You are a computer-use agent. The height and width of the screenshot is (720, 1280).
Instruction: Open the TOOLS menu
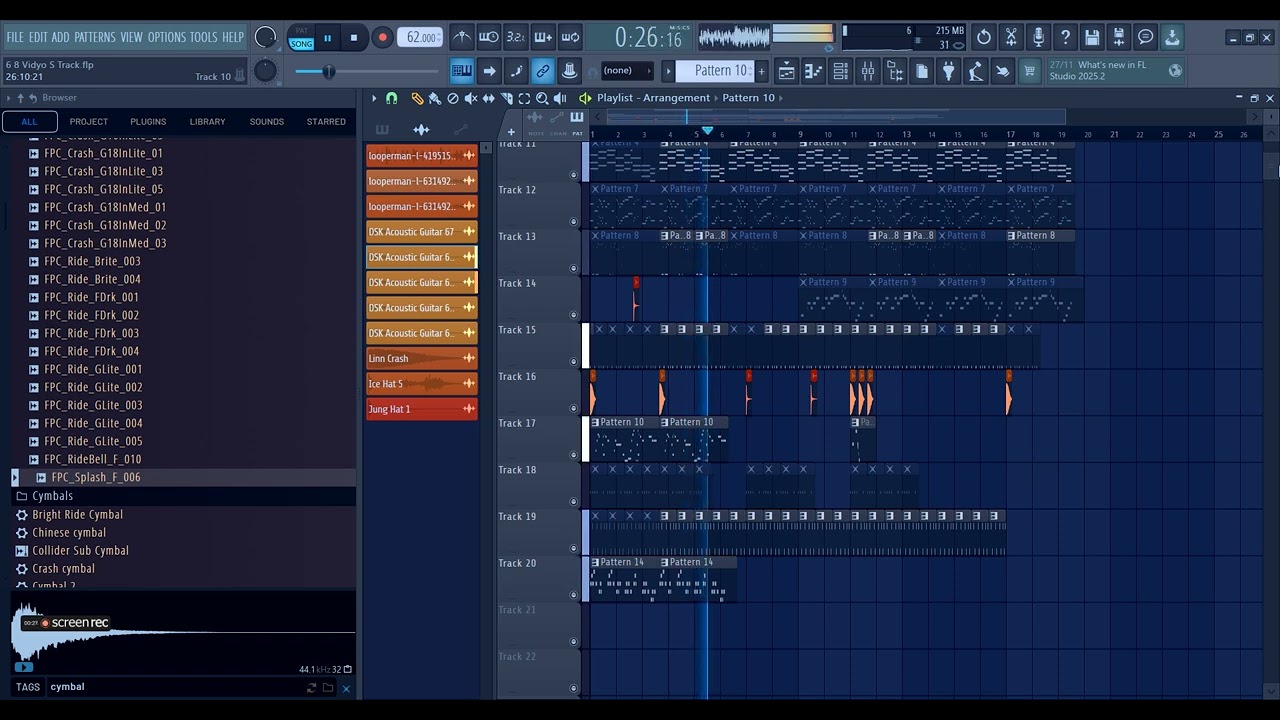point(203,37)
